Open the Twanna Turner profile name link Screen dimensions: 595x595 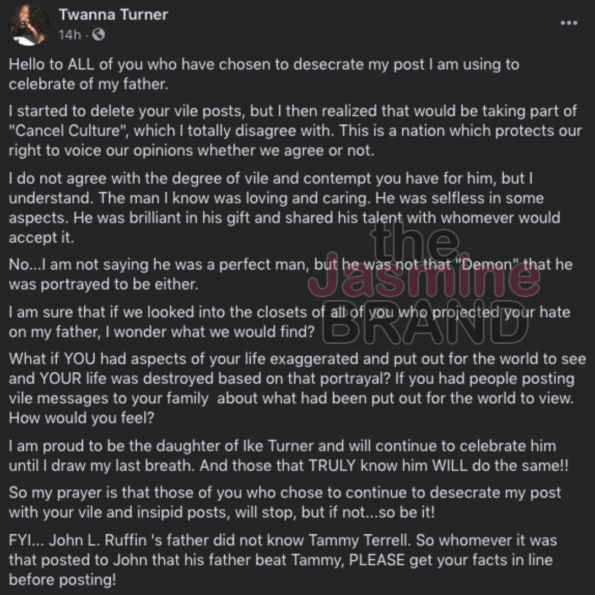113,15
